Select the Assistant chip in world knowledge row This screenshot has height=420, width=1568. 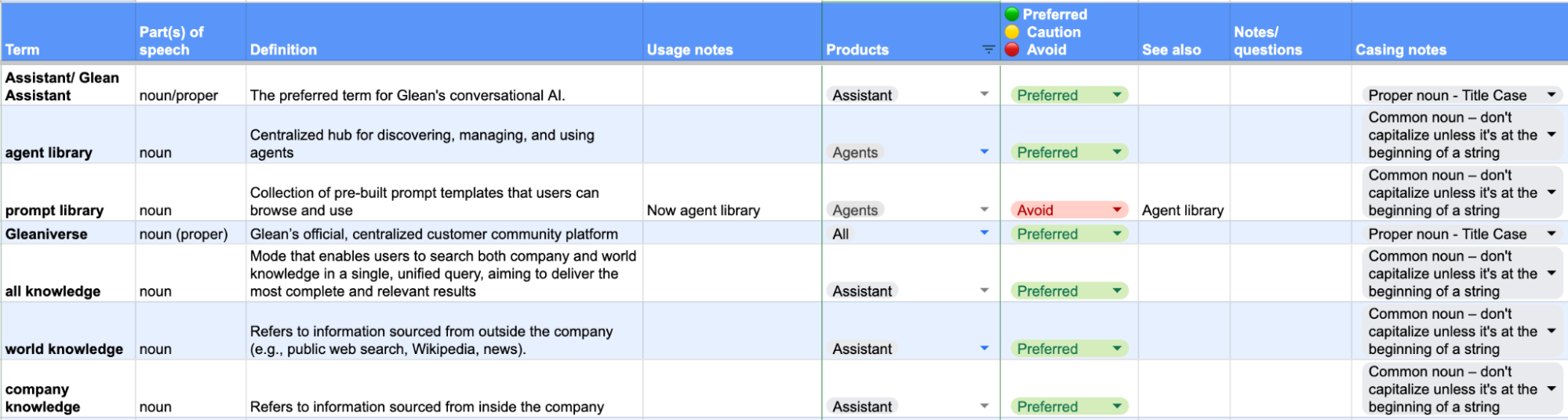click(862, 349)
